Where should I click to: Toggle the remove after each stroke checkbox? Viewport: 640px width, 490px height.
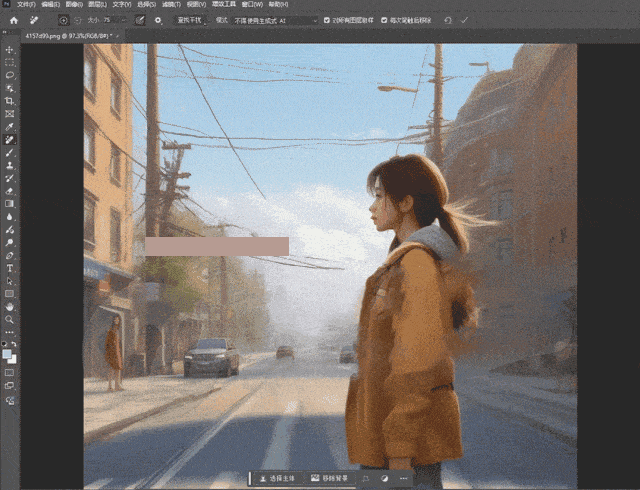[384, 20]
